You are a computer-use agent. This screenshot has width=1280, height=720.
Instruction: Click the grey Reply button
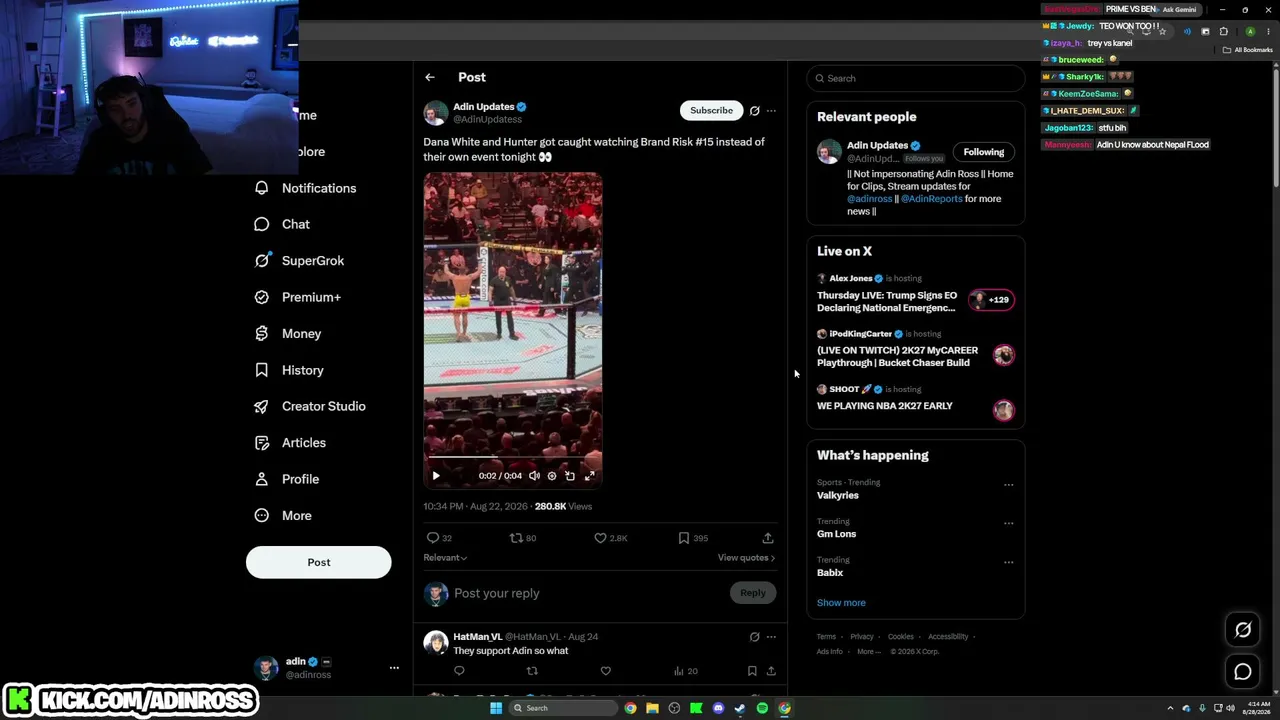[x=753, y=593]
